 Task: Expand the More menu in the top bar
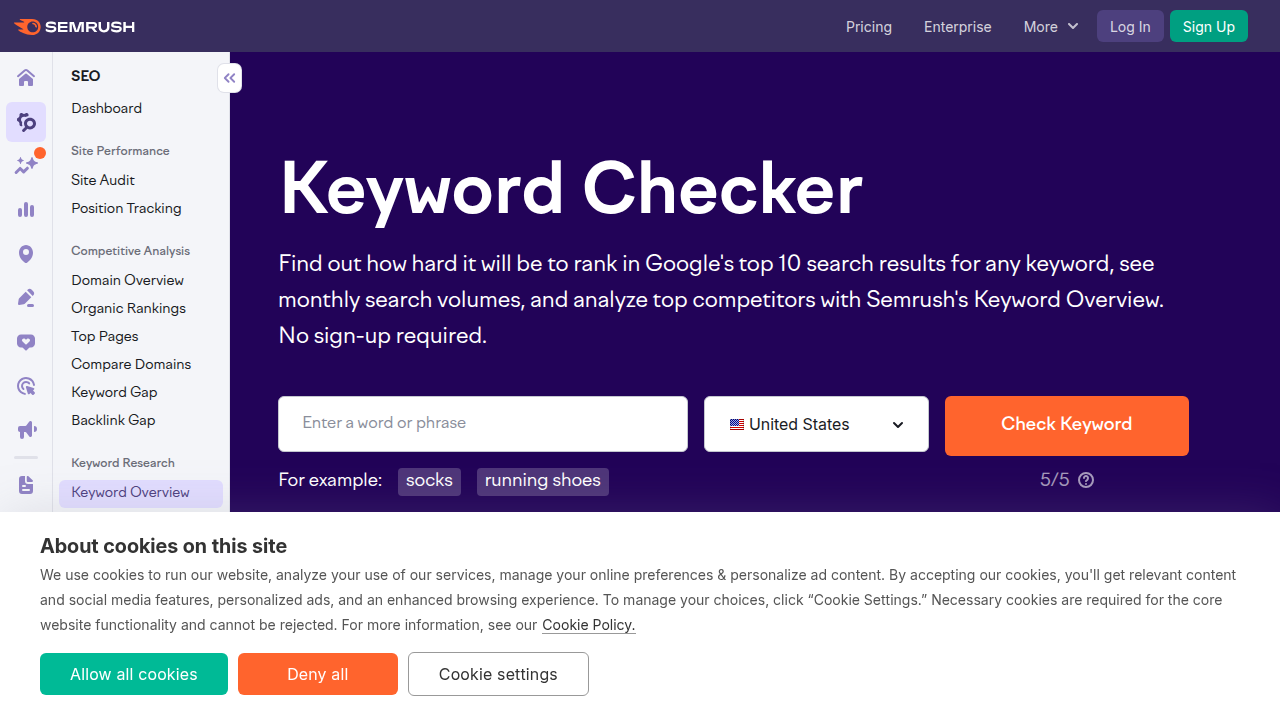point(1049,26)
